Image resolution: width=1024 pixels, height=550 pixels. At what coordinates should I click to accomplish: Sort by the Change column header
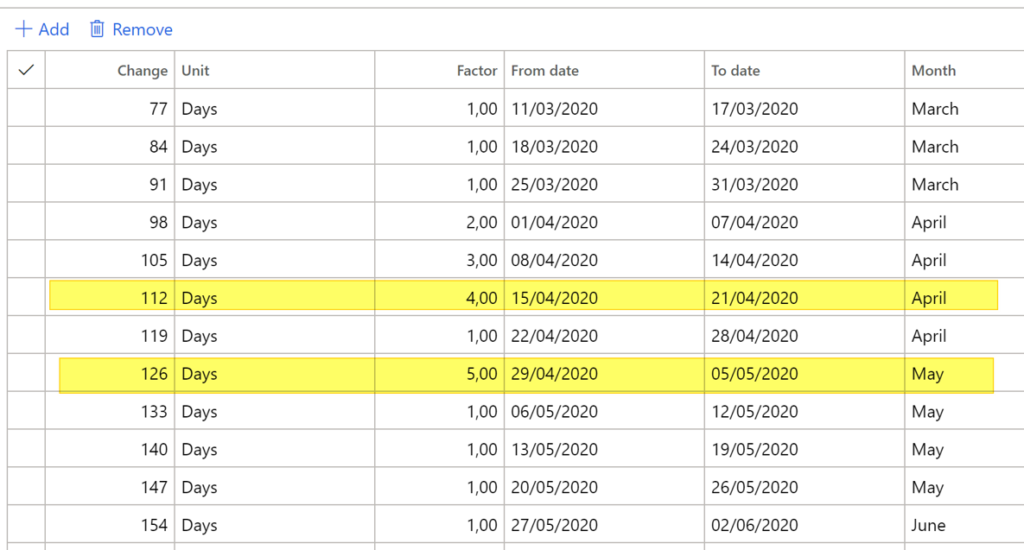pos(110,70)
